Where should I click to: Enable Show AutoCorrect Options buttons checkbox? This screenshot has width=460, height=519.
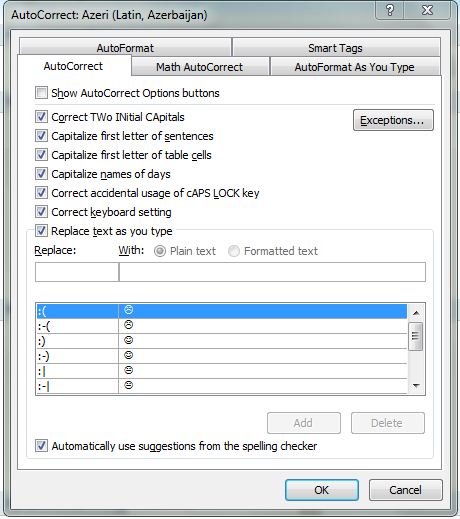click(41, 93)
